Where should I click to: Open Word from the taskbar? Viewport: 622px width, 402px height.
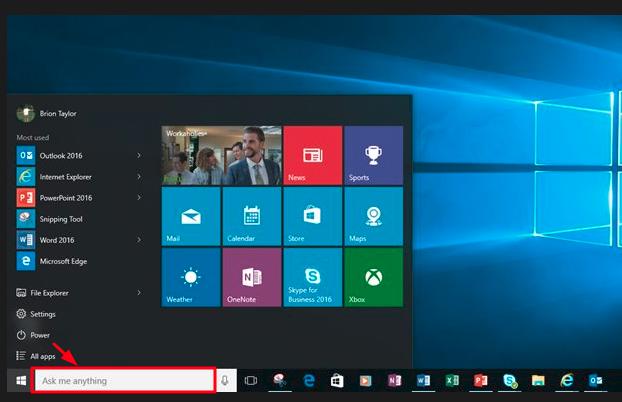423,381
